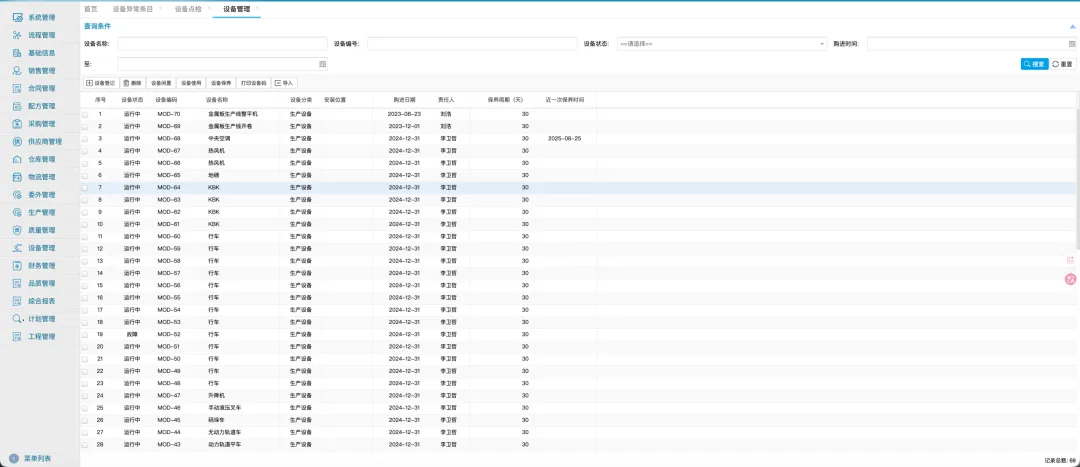
Task: Open 物流管理 sidebar icon
Action: (18, 177)
